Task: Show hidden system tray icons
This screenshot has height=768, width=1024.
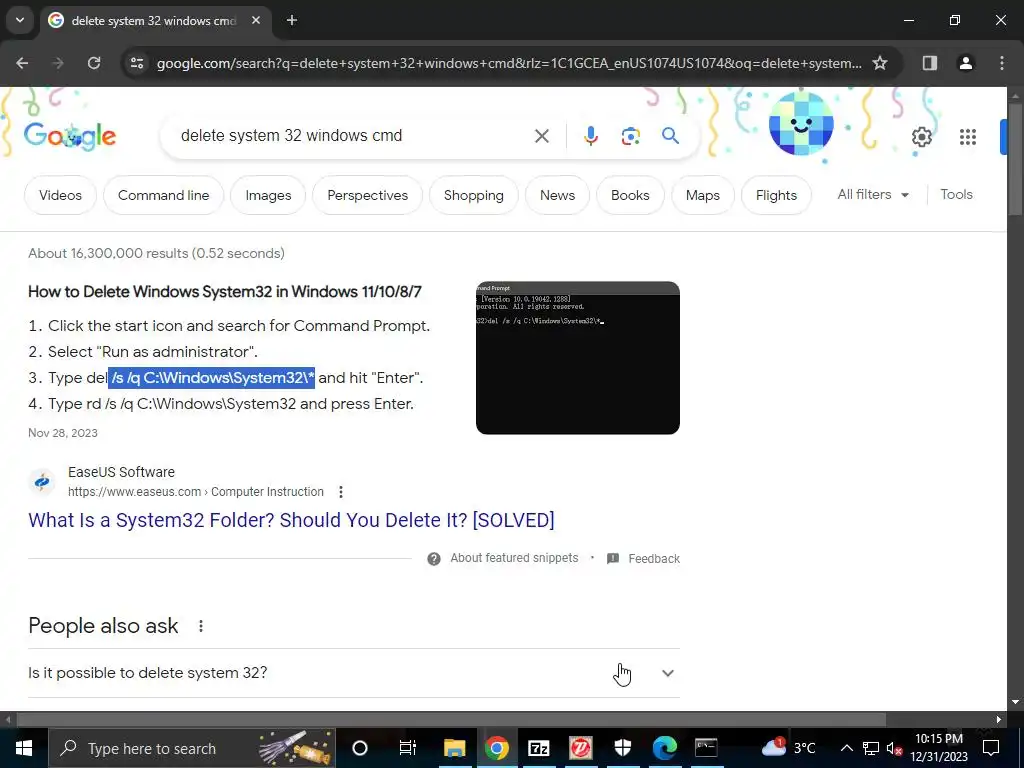Action: coord(846,748)
